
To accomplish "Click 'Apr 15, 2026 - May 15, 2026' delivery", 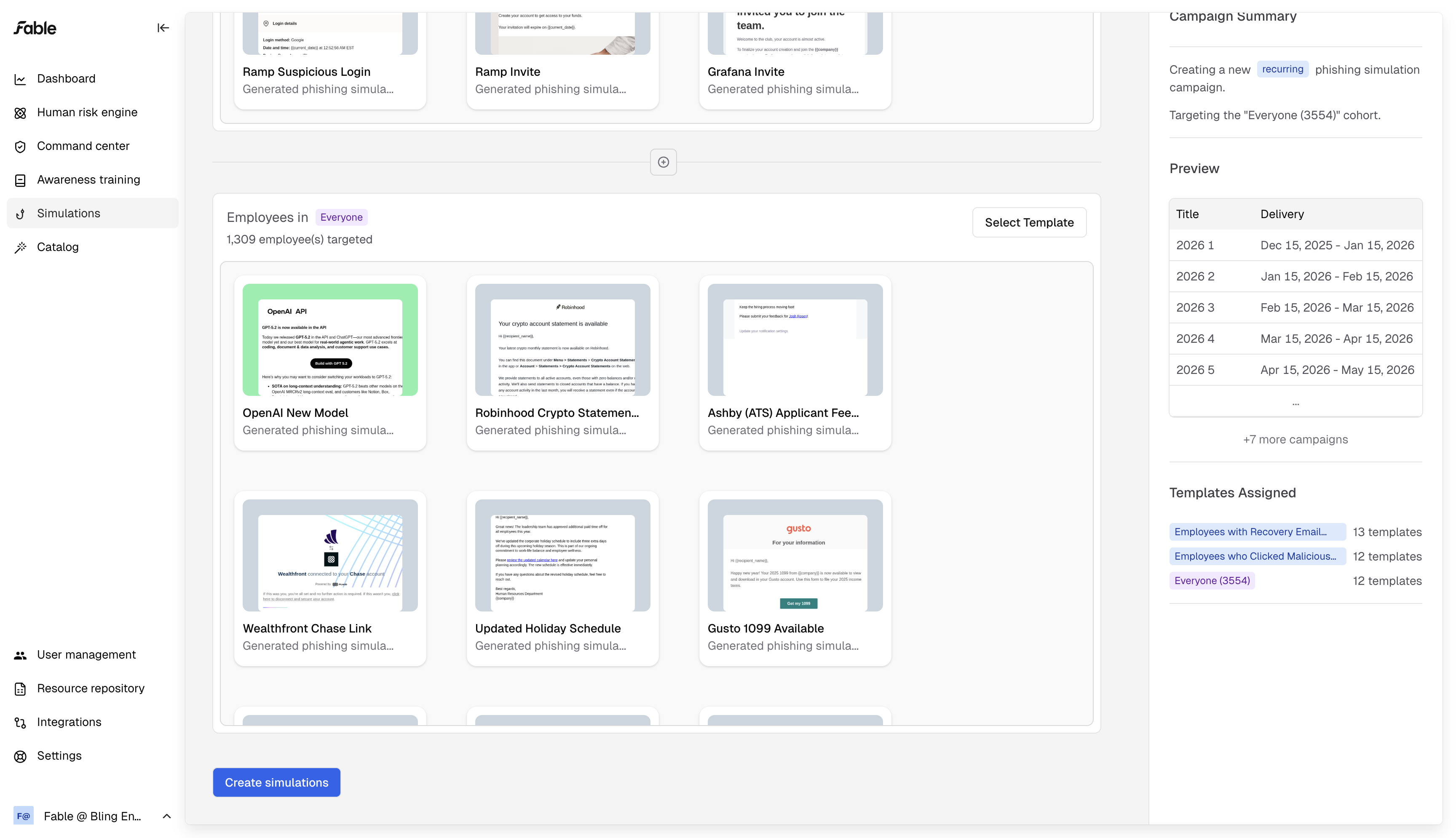I will (x=1337, y=370).
